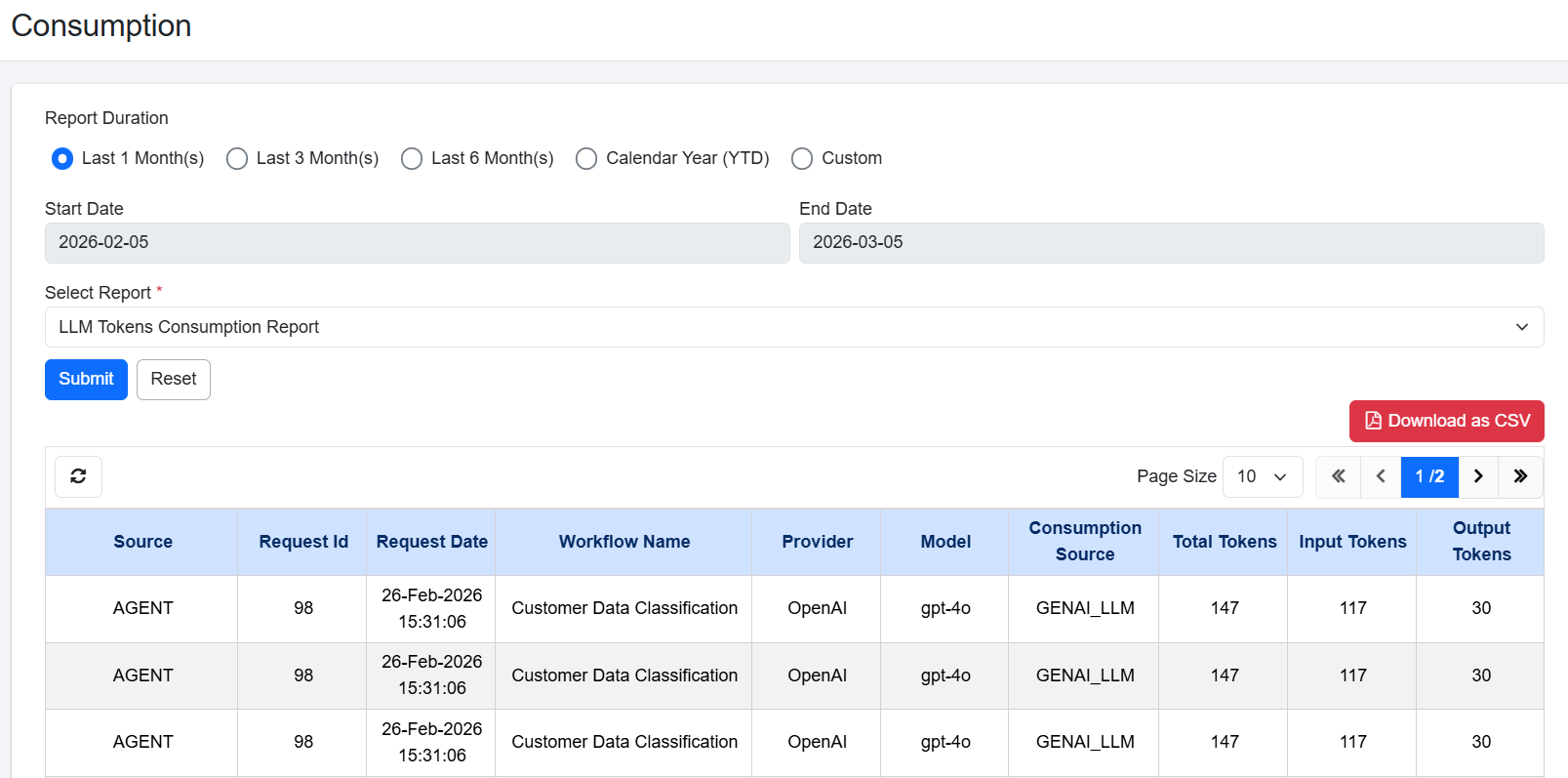Select Last 1 Month(s) duration

62,158
